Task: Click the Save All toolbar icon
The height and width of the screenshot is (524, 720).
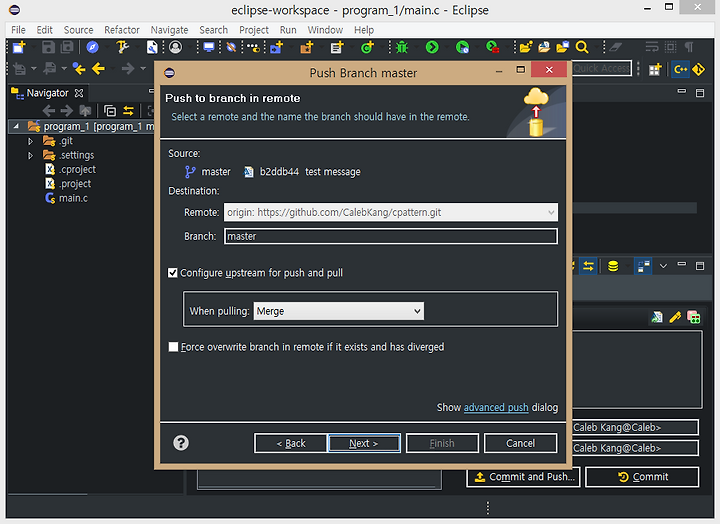Action: (x=67, y=47)
